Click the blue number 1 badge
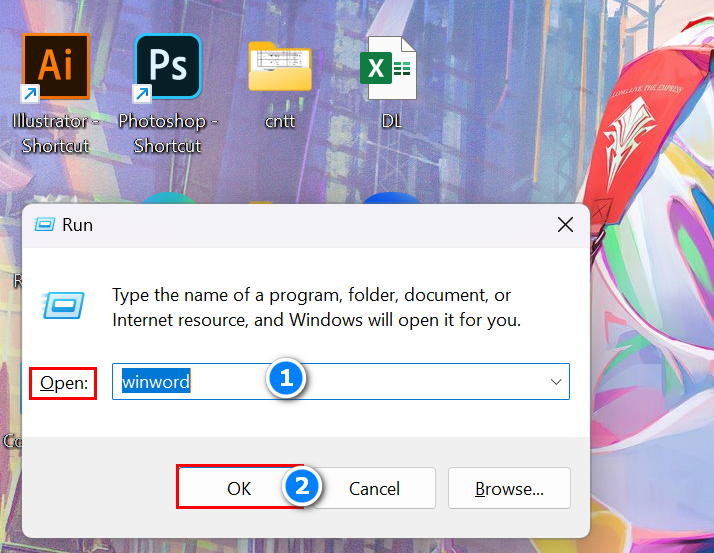Image resolution: width=714 pixels, height=553 pixels. pos(286,378)
